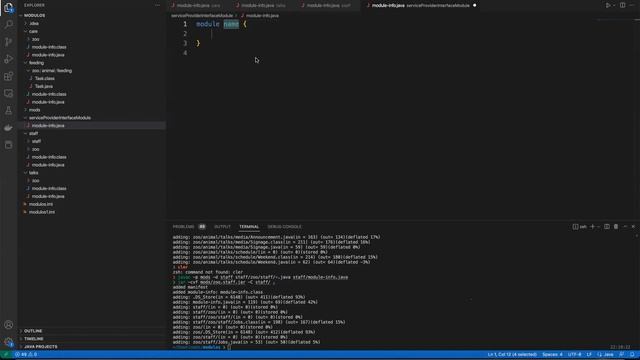Viewport: 640px width, 360px height.
Task: Open the Docker whale icon in activity bar
Action: (8, 128)
